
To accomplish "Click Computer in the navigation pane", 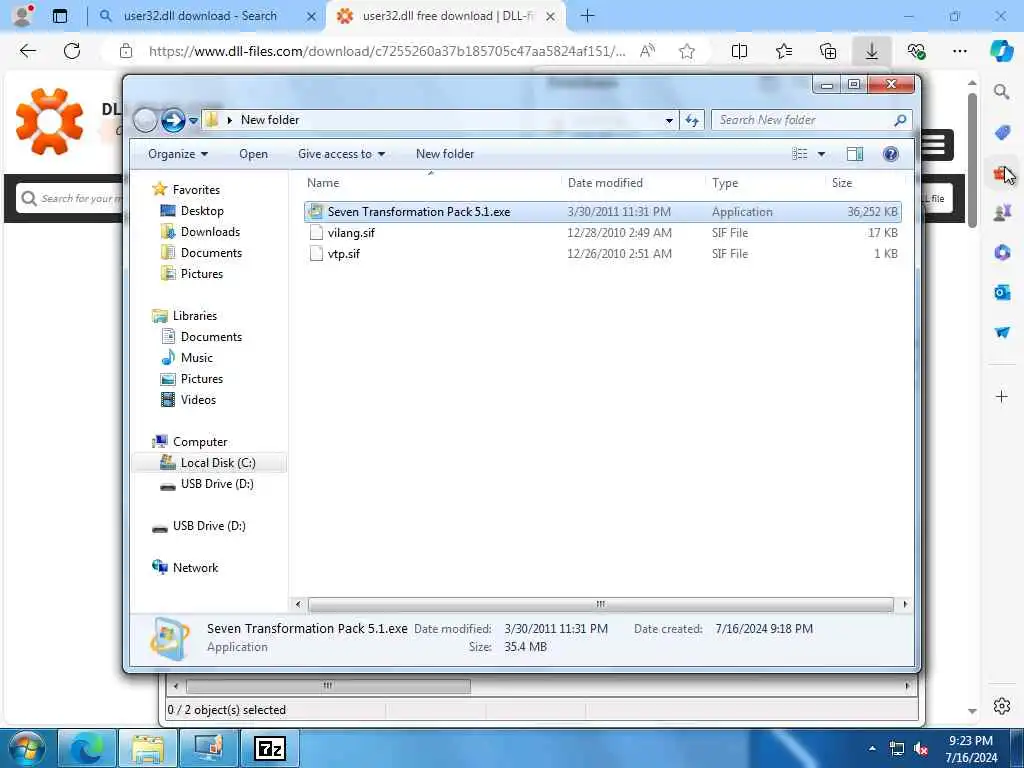I will pos(200,442).
